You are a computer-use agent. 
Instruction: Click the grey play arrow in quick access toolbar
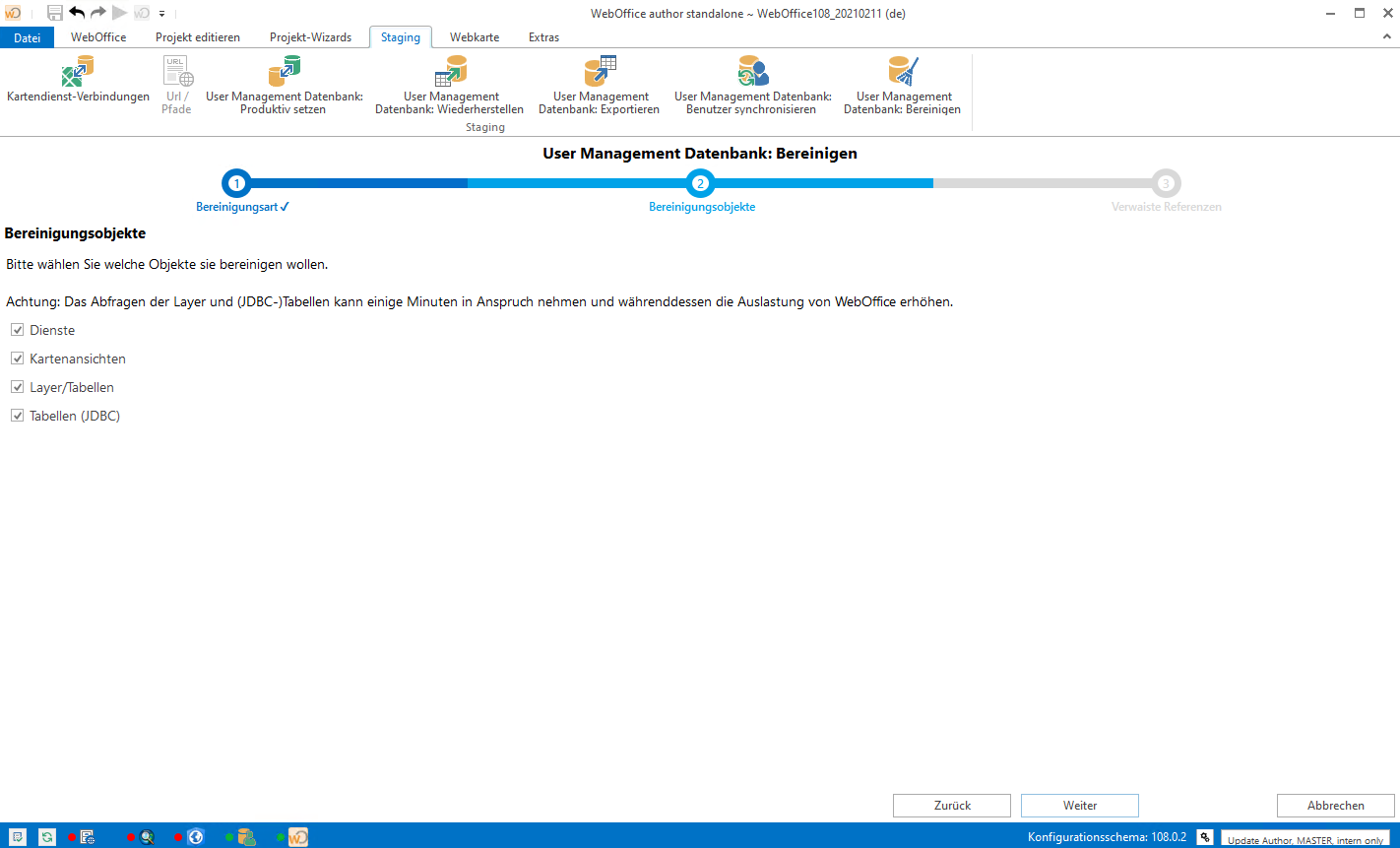pyautogui.click(x=120, y=13)
